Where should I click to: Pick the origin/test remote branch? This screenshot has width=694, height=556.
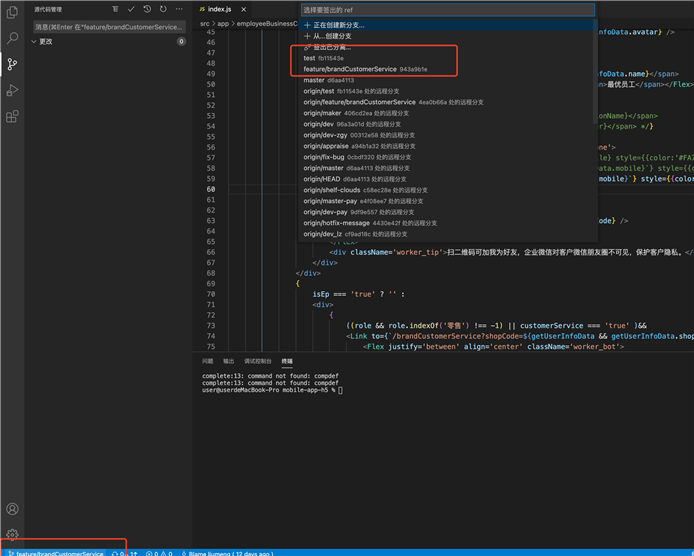[446, 91]
